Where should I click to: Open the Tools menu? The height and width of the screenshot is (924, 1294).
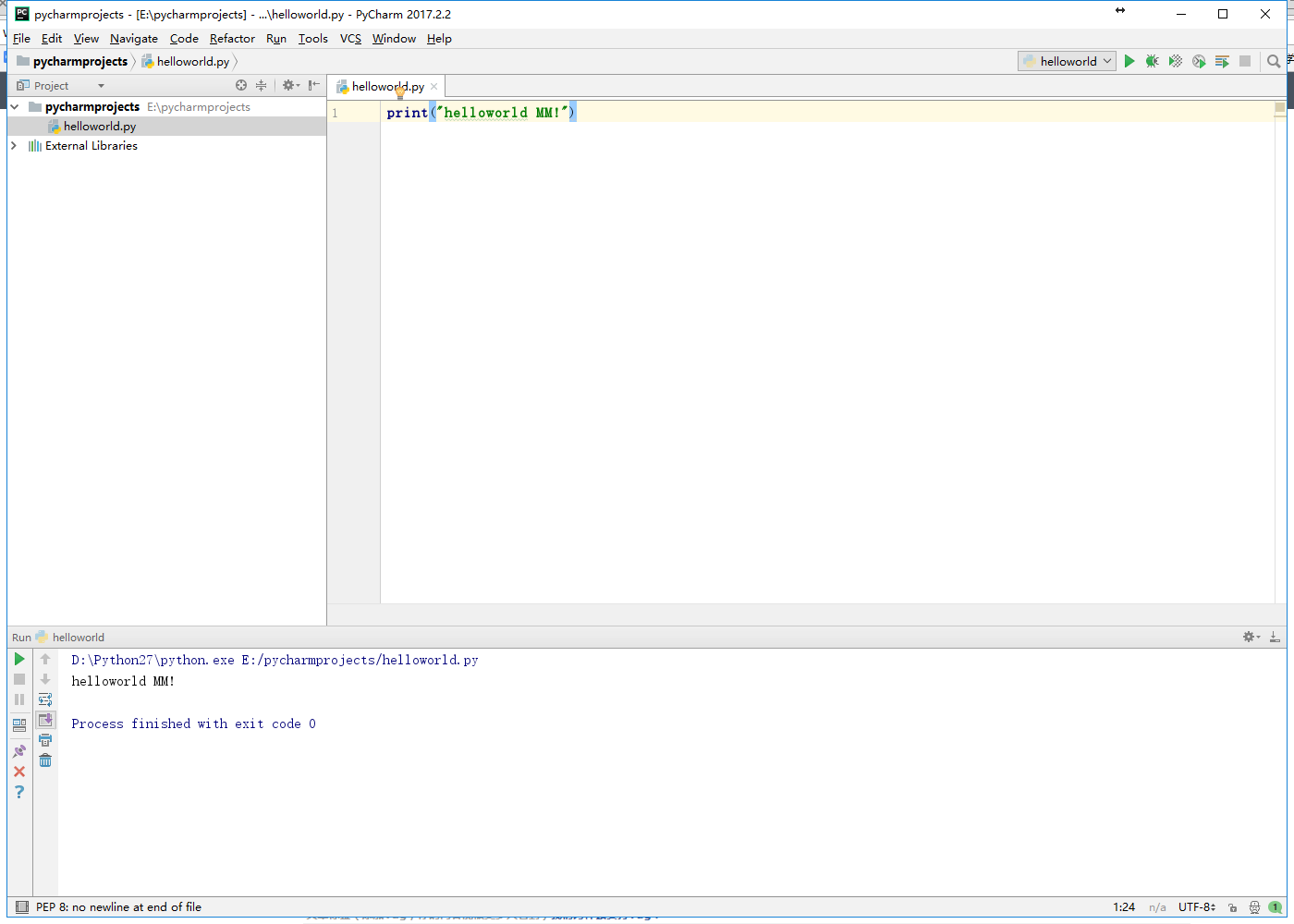click(313, 39)
